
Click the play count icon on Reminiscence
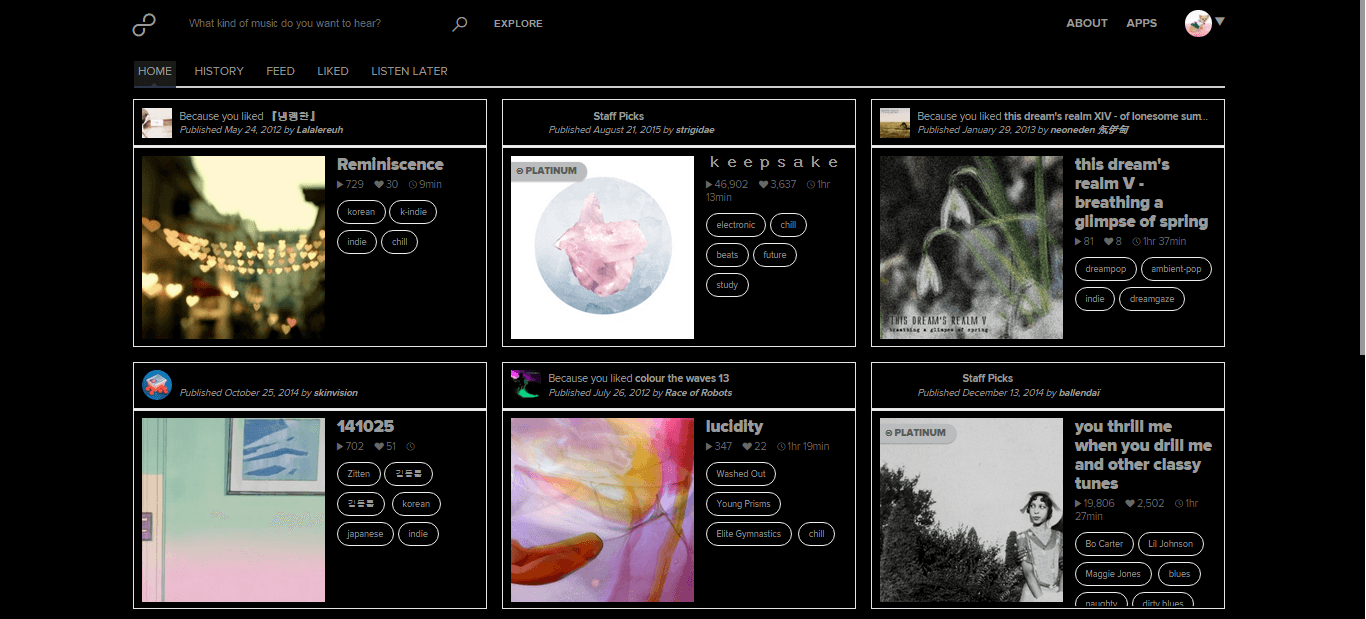point(341,184)
